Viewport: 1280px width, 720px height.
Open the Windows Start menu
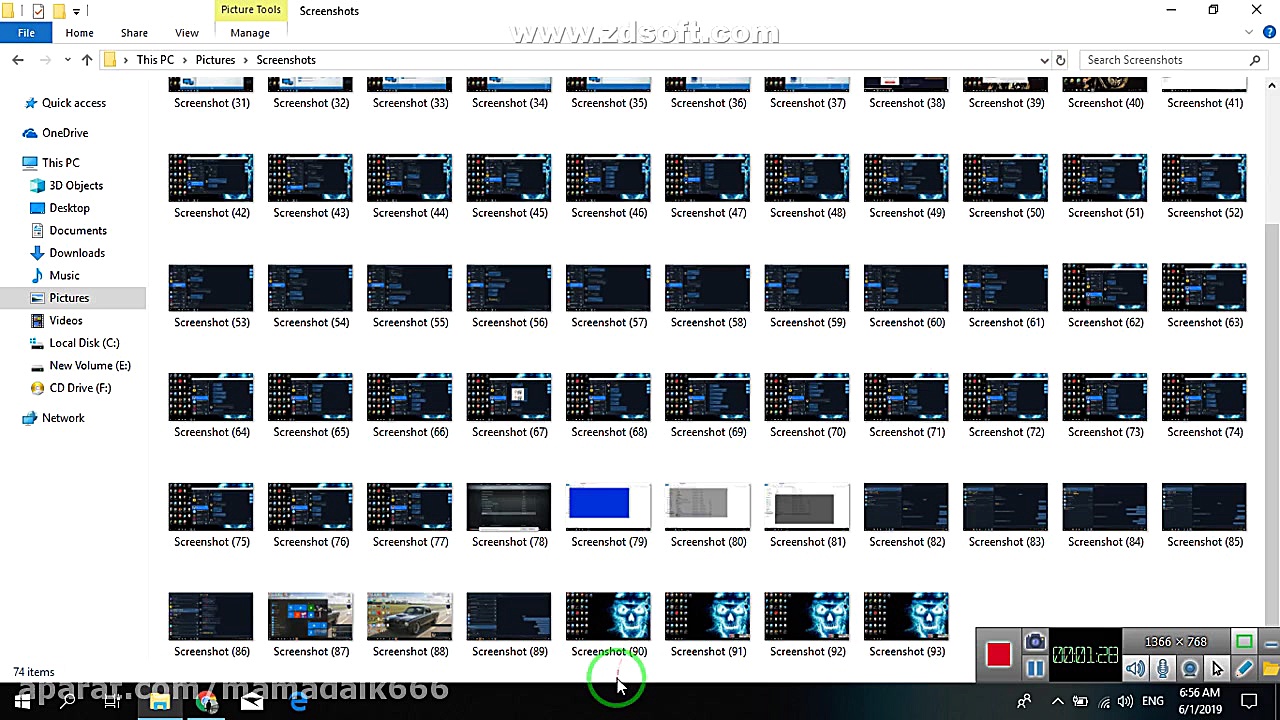click(22, 701)
